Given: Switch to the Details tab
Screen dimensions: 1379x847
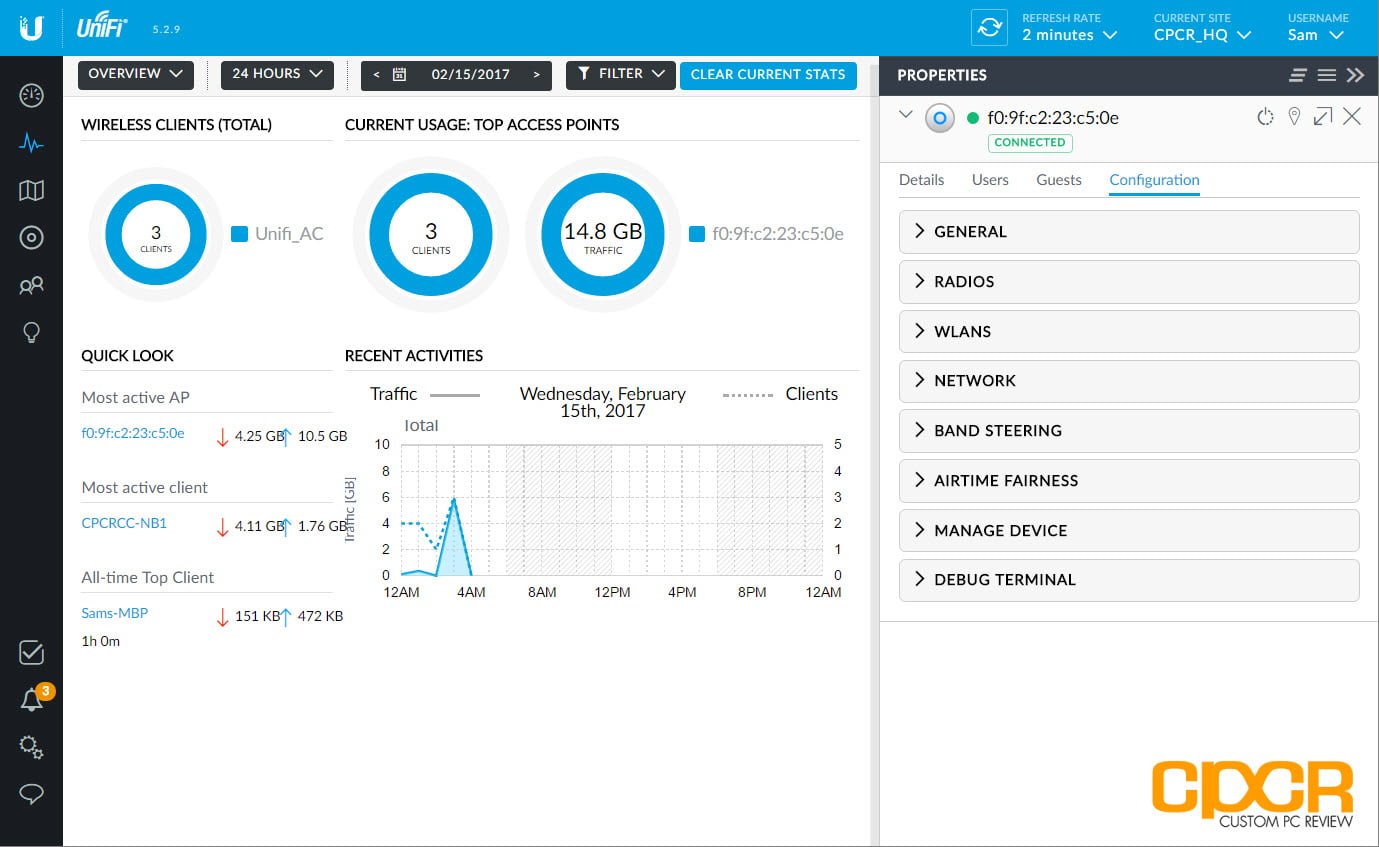Looking at the screenshot, I should pyautogui.click(x=921, y=180).
